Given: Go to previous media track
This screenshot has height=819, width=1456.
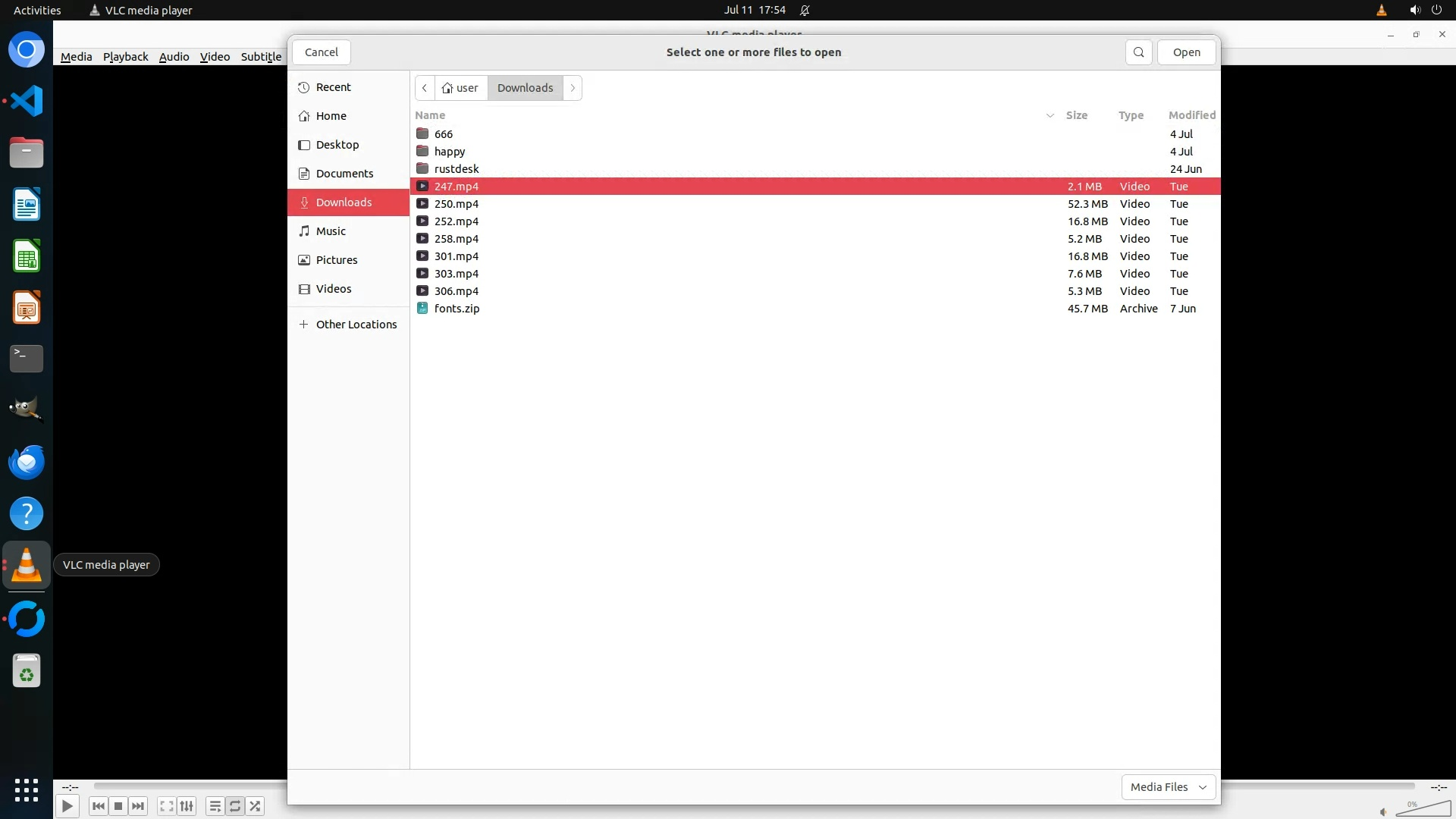Looking at the screenshot, I should (x=98, y=806).
